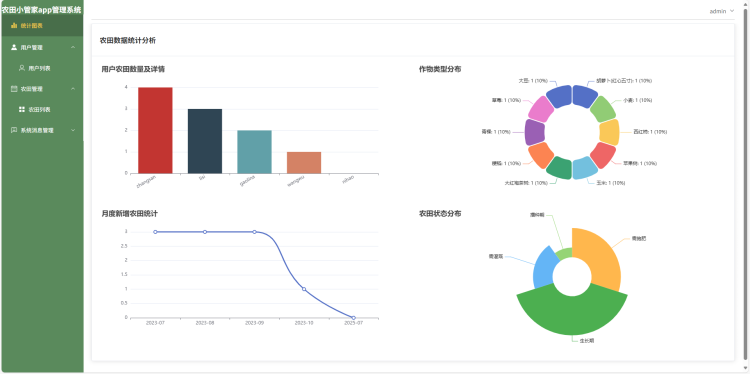Viewport: 750px width, 374px height.
Task: Click the line chart point for 2023-09
Action: [x=254, y=232]
